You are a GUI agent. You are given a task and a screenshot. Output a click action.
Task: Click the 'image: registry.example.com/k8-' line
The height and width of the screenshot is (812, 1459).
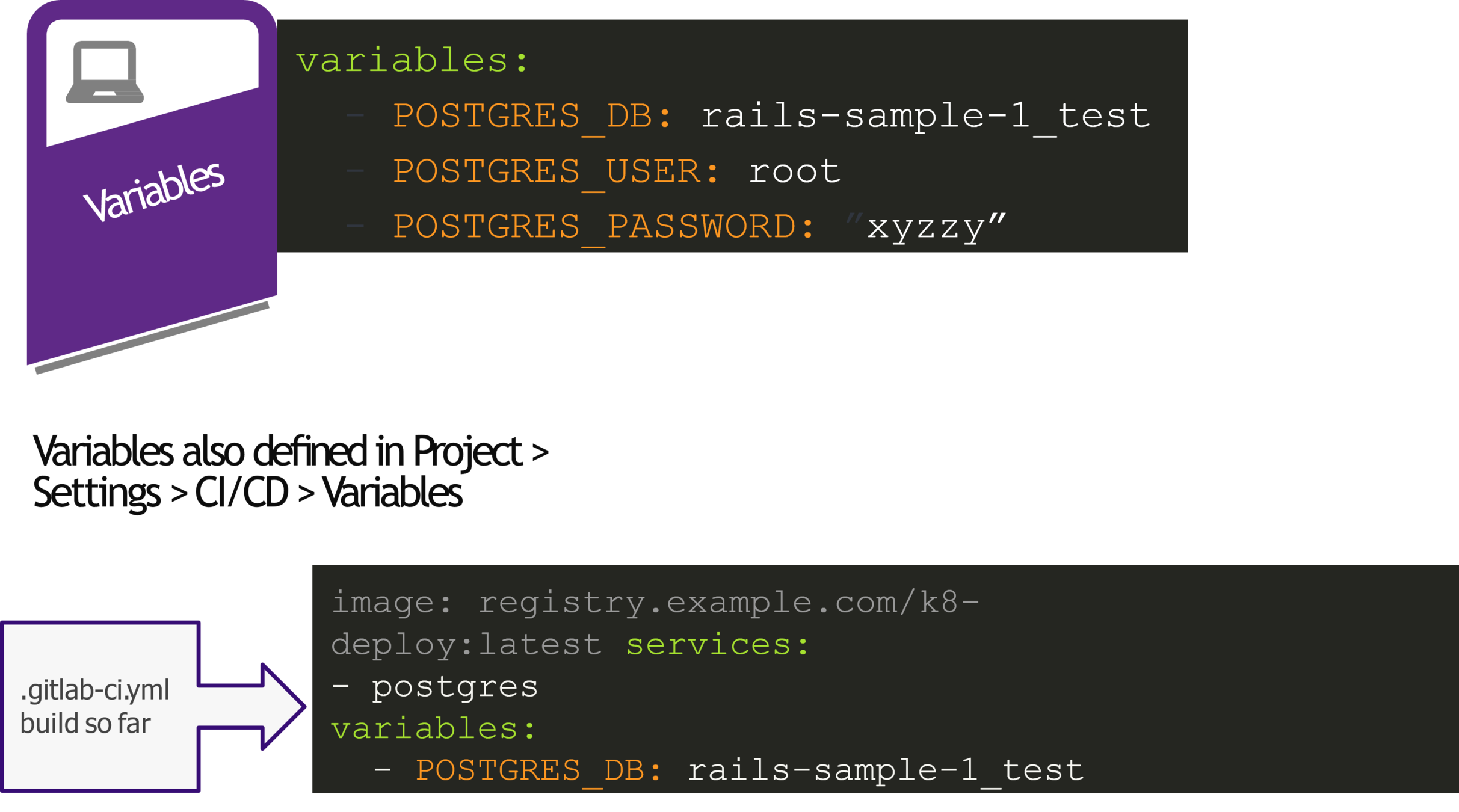click(655, 602)
